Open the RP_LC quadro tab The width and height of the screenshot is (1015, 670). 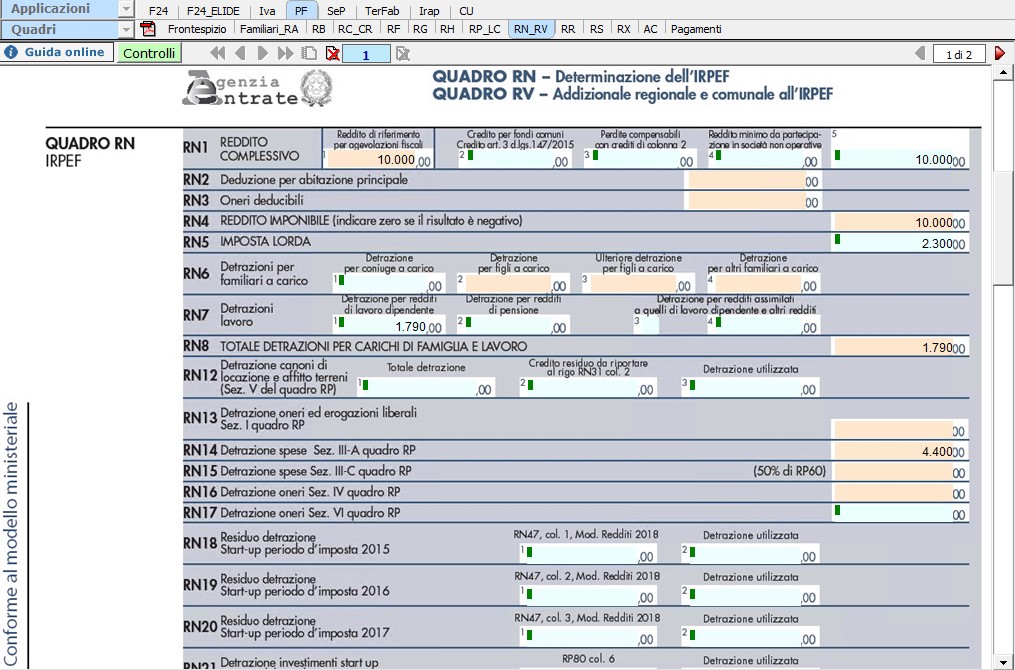pos(485,29)
